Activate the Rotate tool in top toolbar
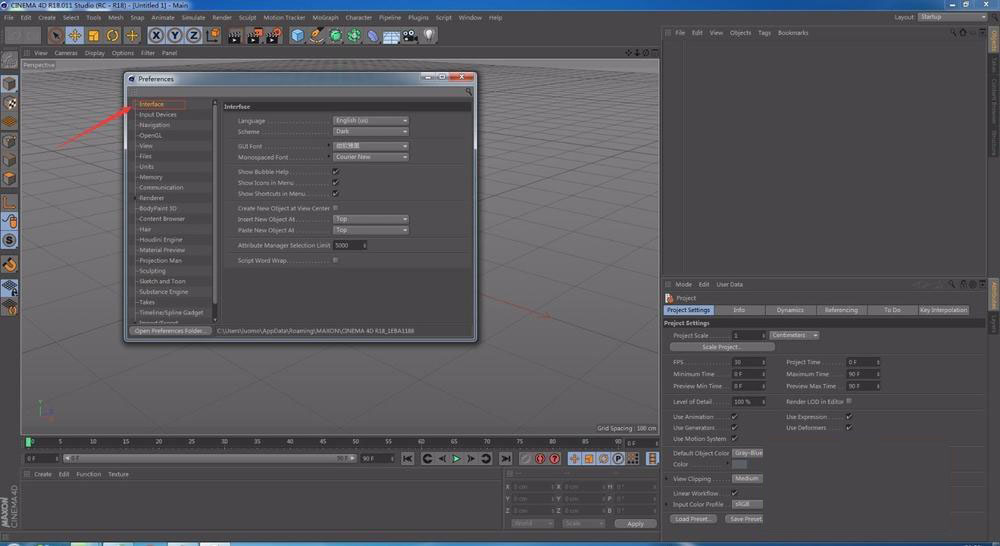Image resolution: width=1000 pixels, height=546 pixels. [x=112, y=36]
